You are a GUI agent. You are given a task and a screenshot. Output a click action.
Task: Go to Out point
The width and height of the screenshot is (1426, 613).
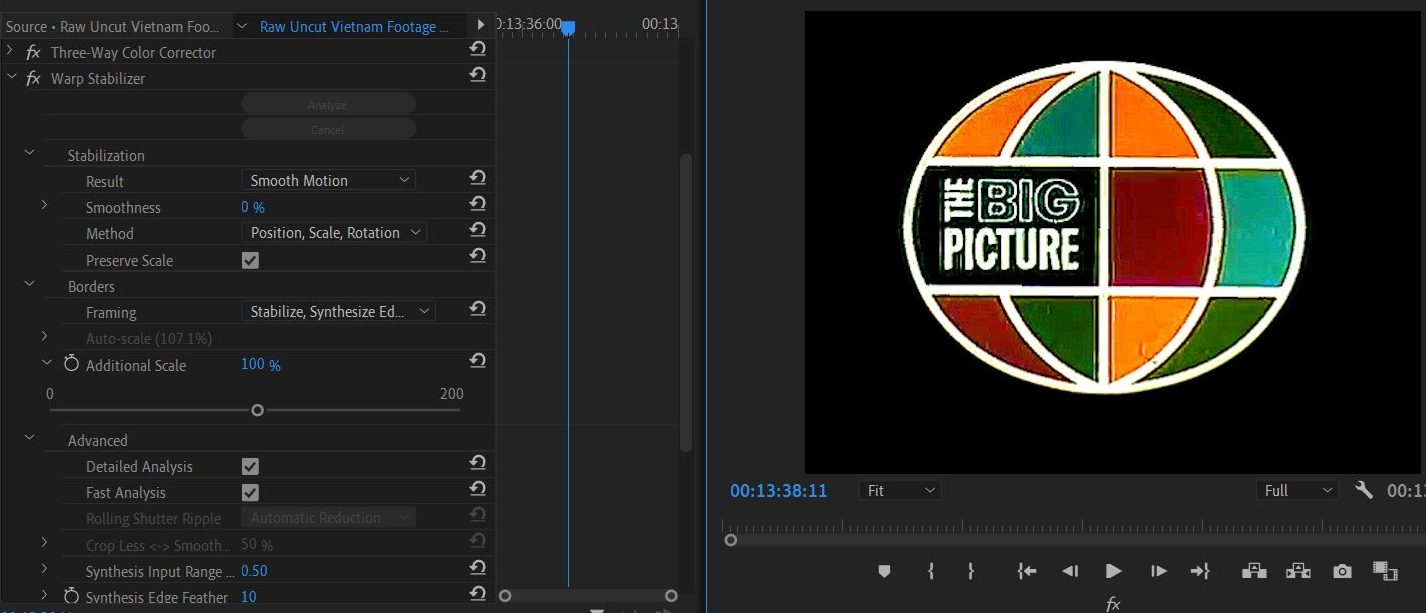coord(1200,571)
